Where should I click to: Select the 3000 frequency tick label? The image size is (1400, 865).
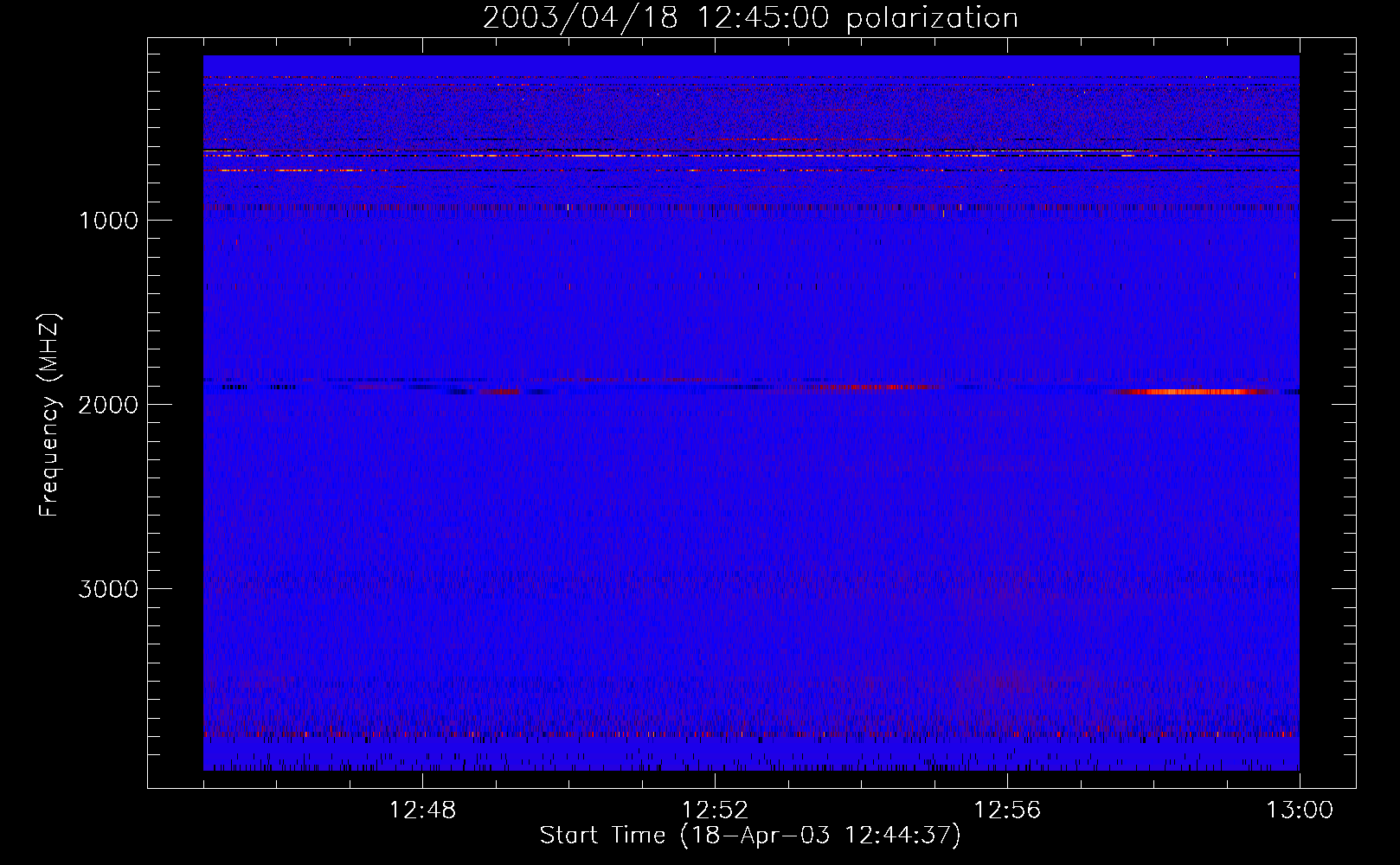[108, 589]
